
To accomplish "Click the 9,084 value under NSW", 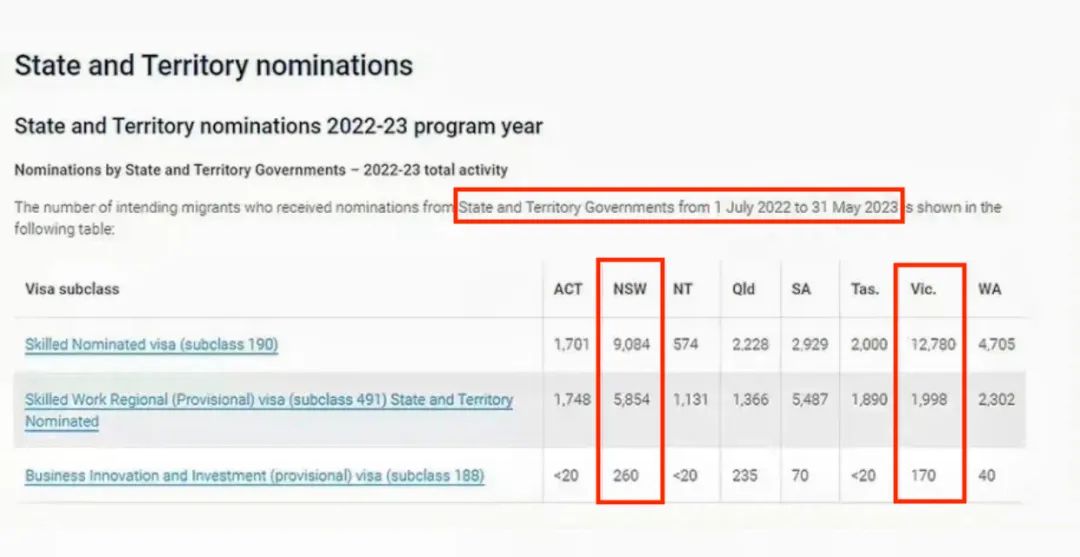I will 632,345.
